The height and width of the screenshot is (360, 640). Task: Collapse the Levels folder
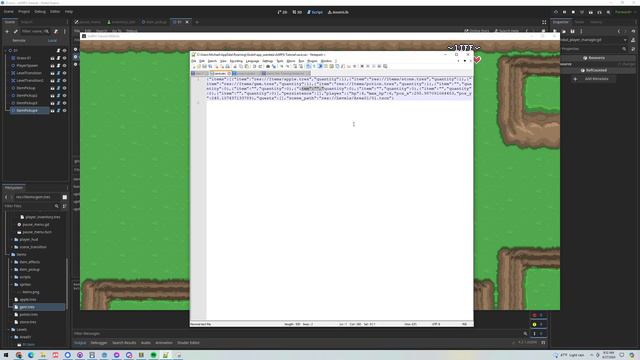9,329
